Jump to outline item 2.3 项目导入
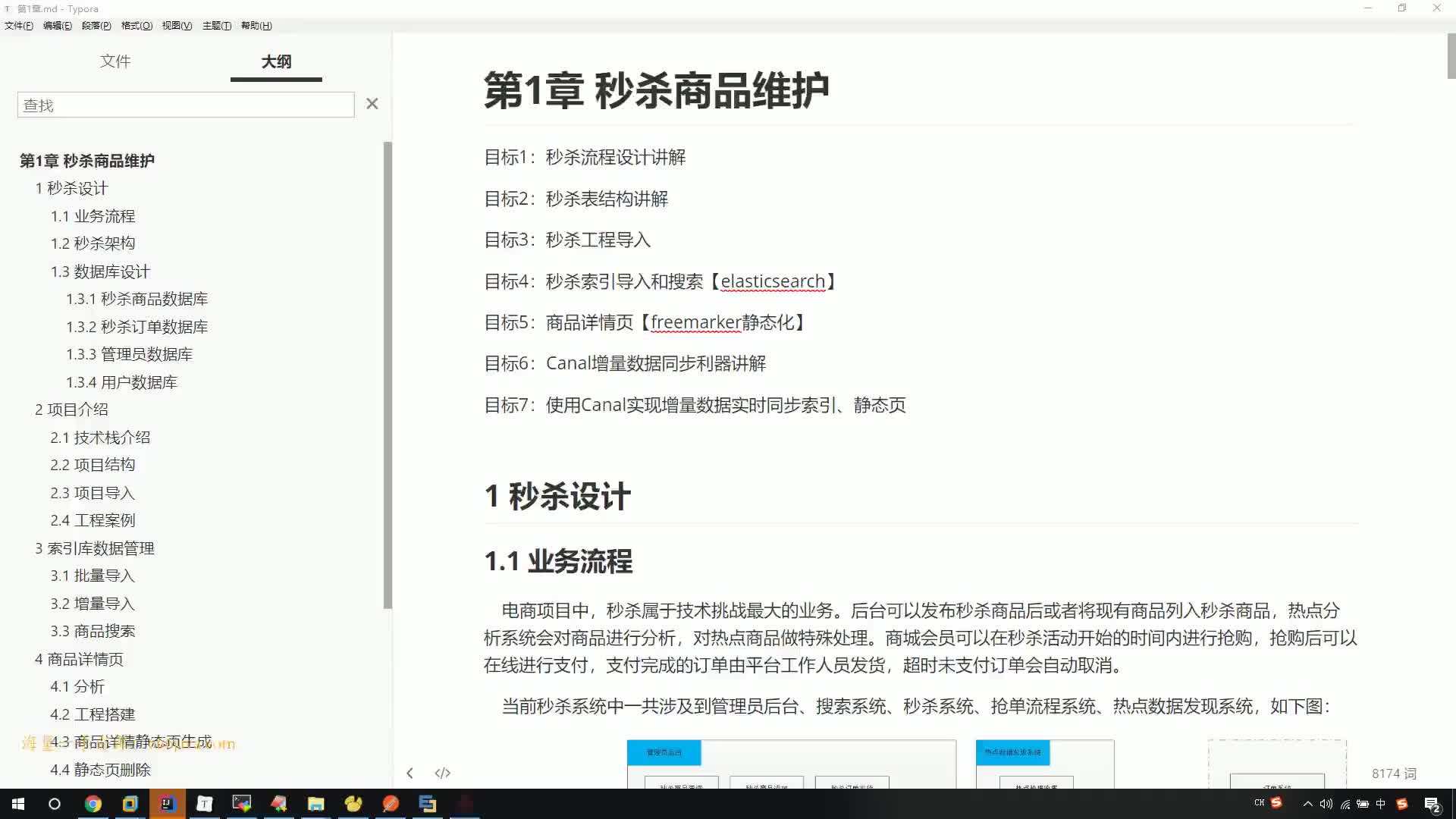This screenshot has width=1456, height=819. (x=93, y=493)
